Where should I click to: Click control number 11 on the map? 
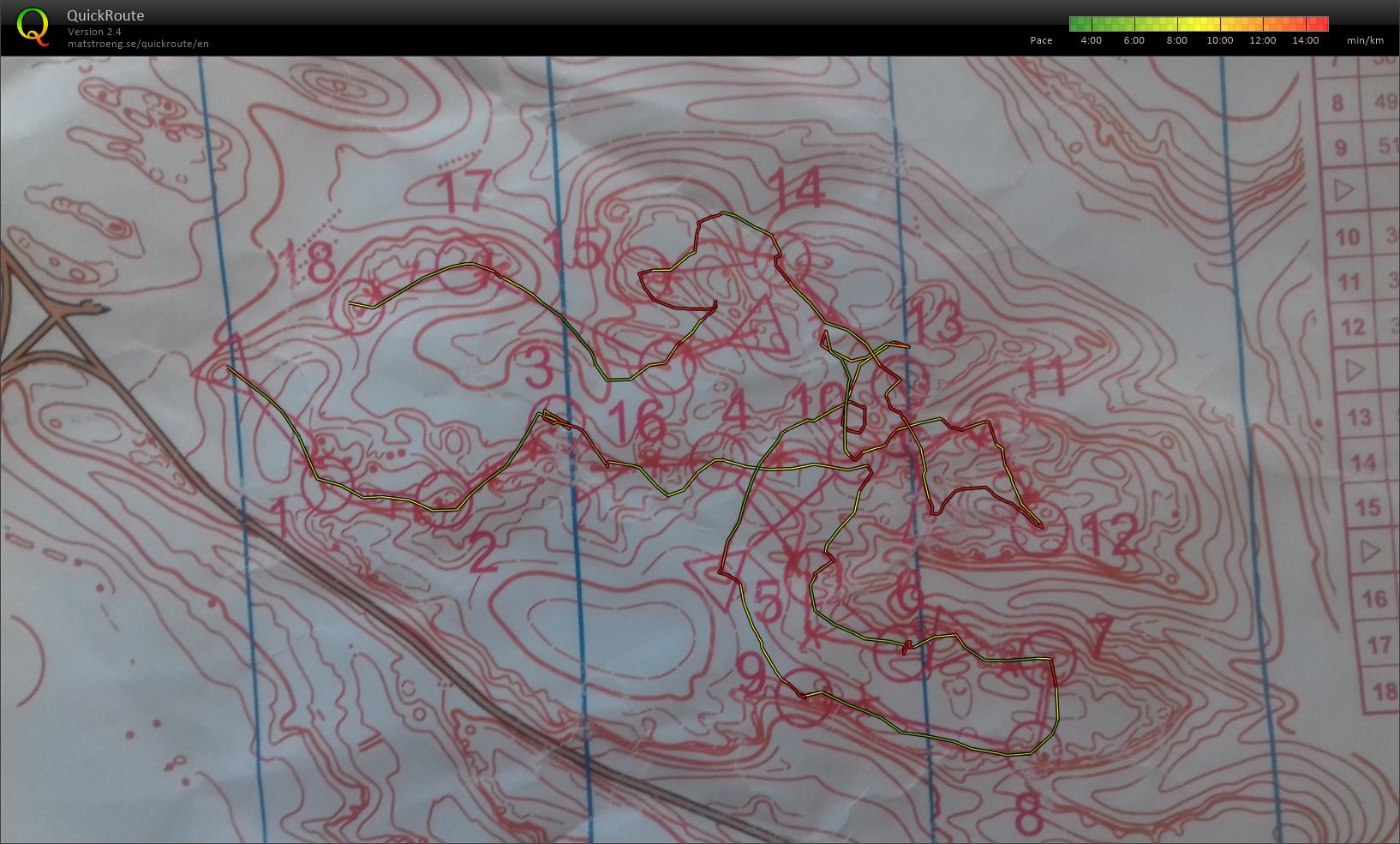point(1044,376)
